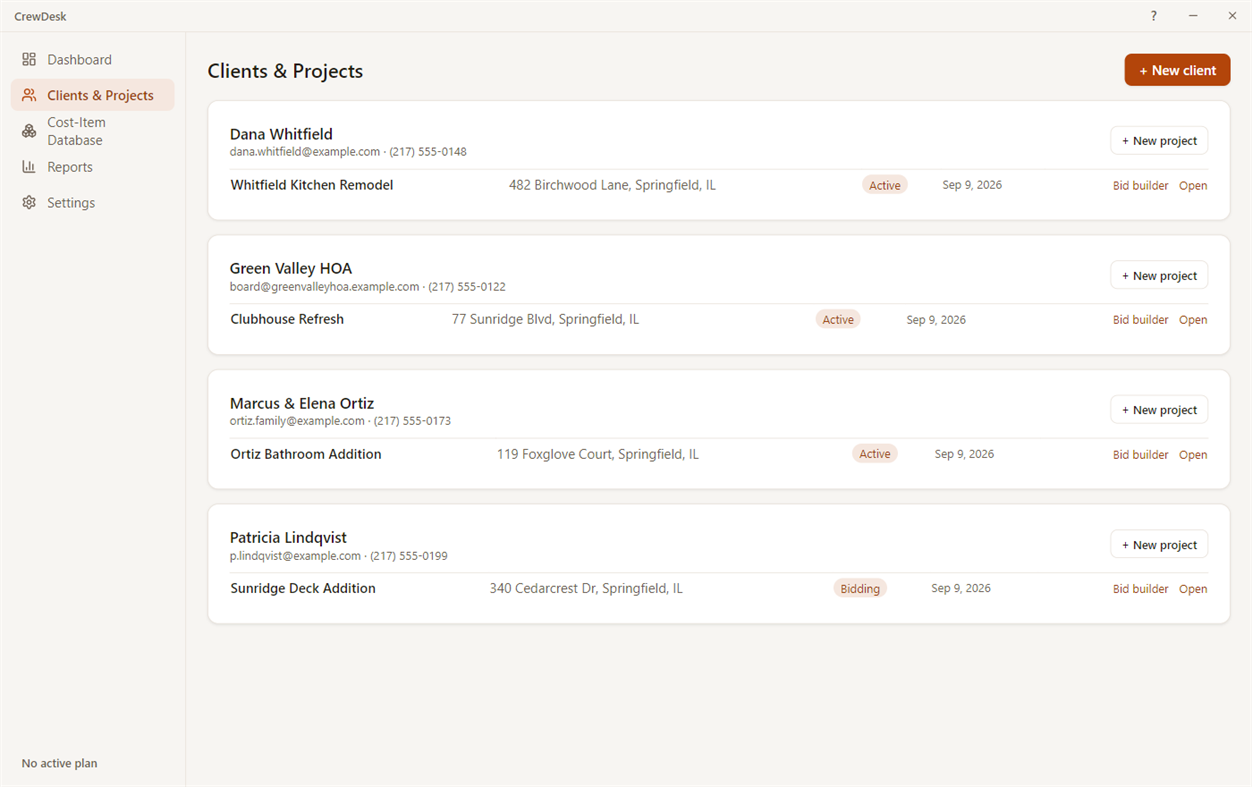Click the Sunridge Deck Addition project name
This screenshot has height=787, width=1252.
(x=303, y=588)
